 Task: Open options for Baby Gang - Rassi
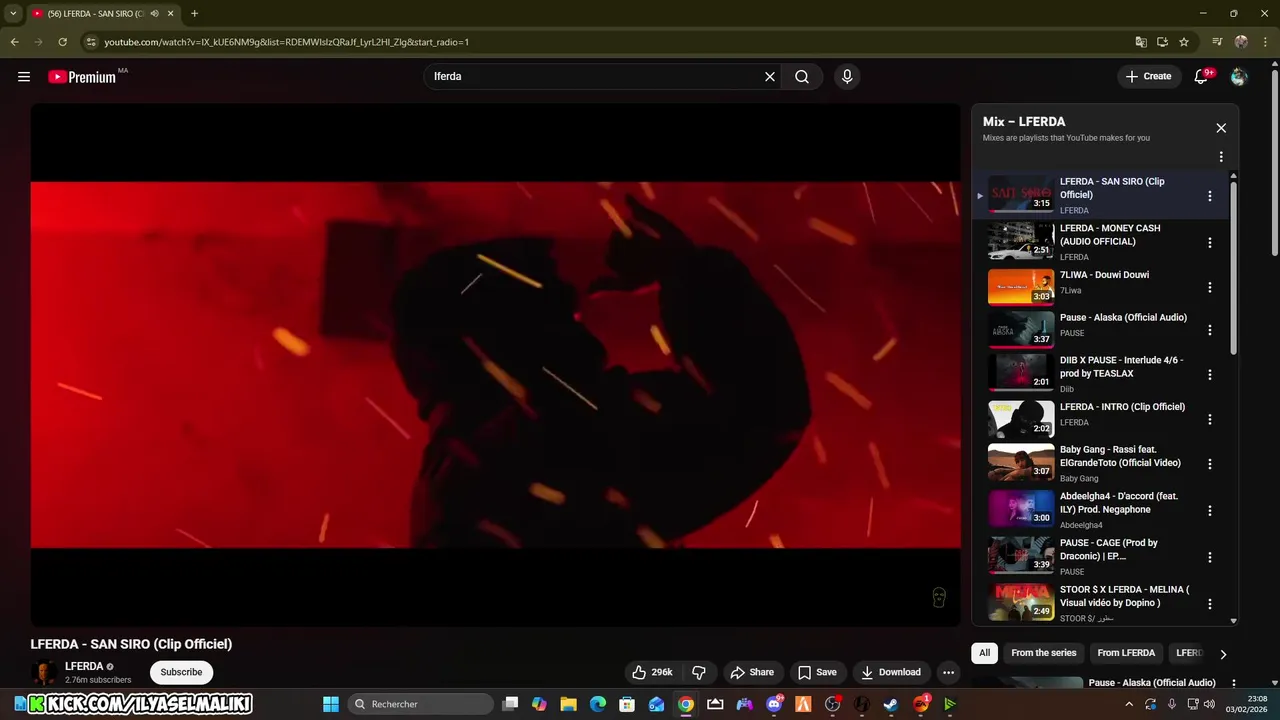tap(1210, 464)
